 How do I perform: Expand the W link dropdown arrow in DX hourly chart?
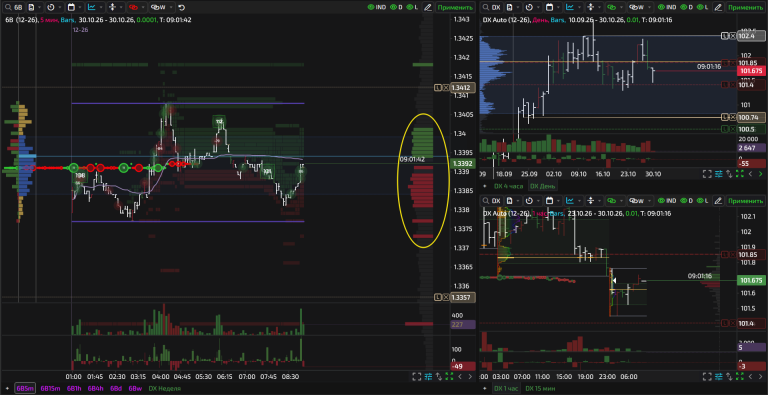point(648,201)
